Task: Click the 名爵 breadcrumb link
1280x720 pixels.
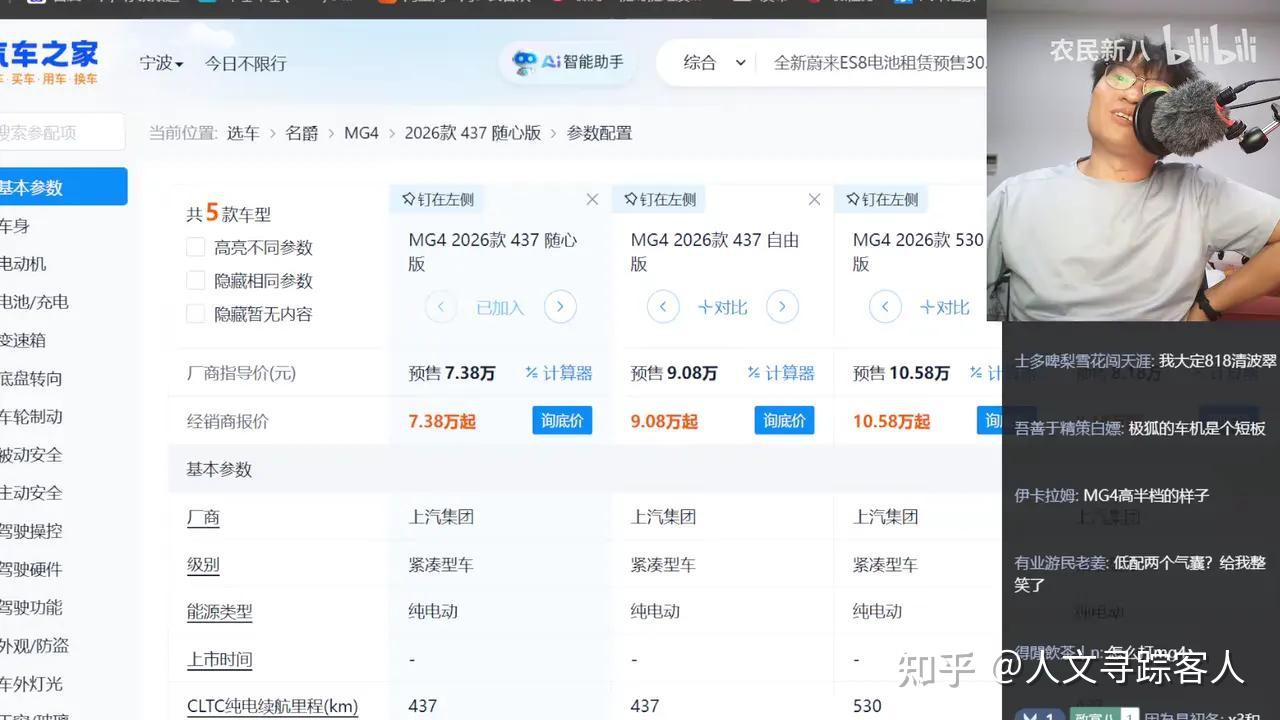Action: pyautogui.click(x=302, y=132)
